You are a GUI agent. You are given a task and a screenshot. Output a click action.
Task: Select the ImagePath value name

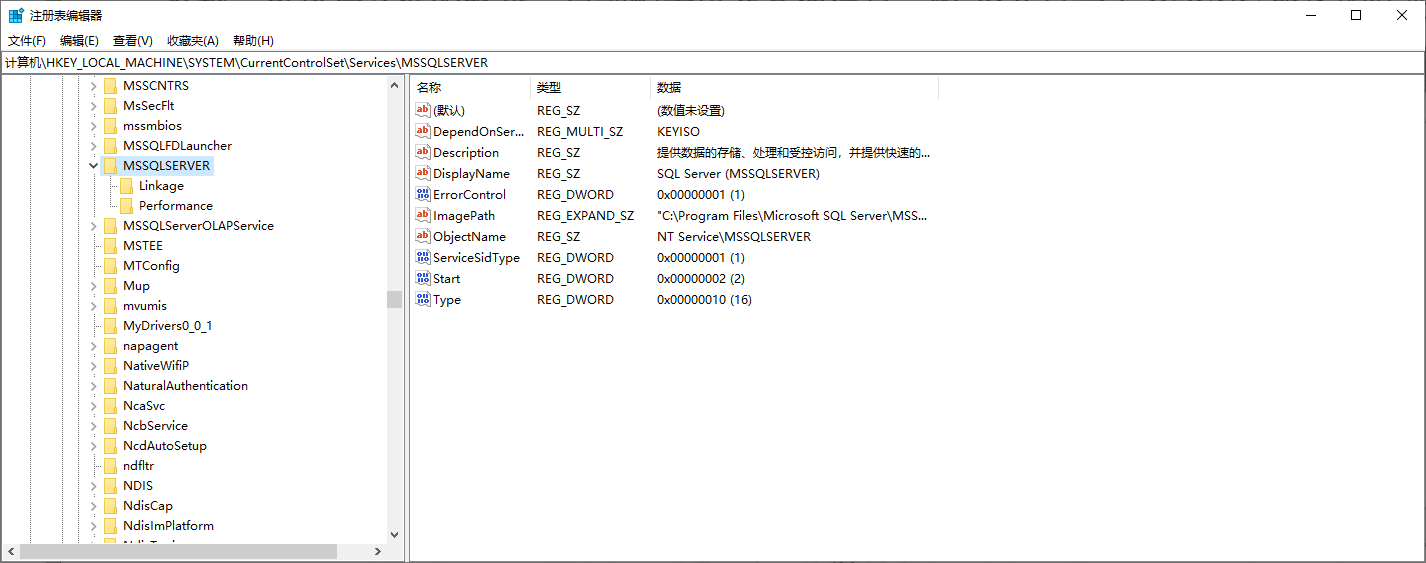[464, 215]
